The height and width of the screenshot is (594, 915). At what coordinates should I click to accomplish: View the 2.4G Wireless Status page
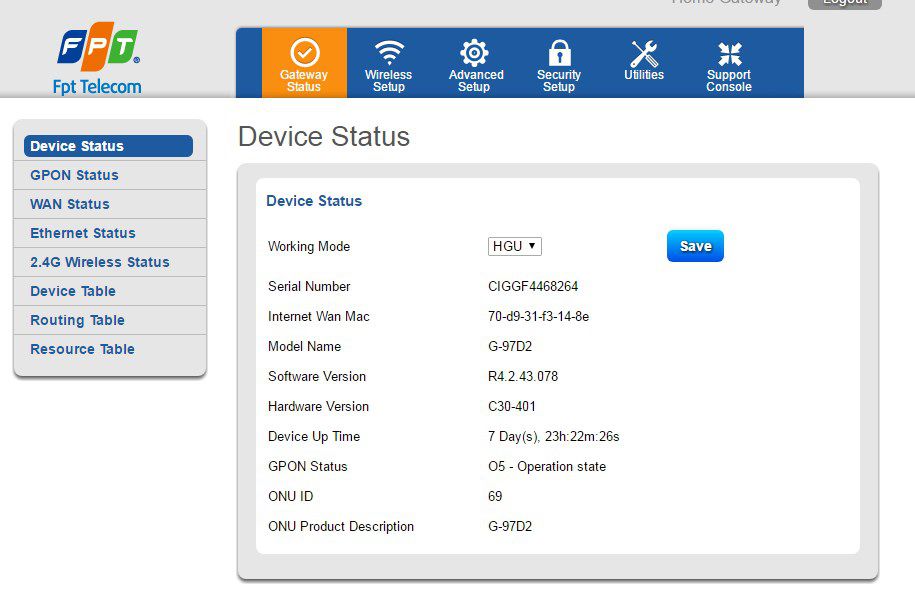[x=100, y=262]
